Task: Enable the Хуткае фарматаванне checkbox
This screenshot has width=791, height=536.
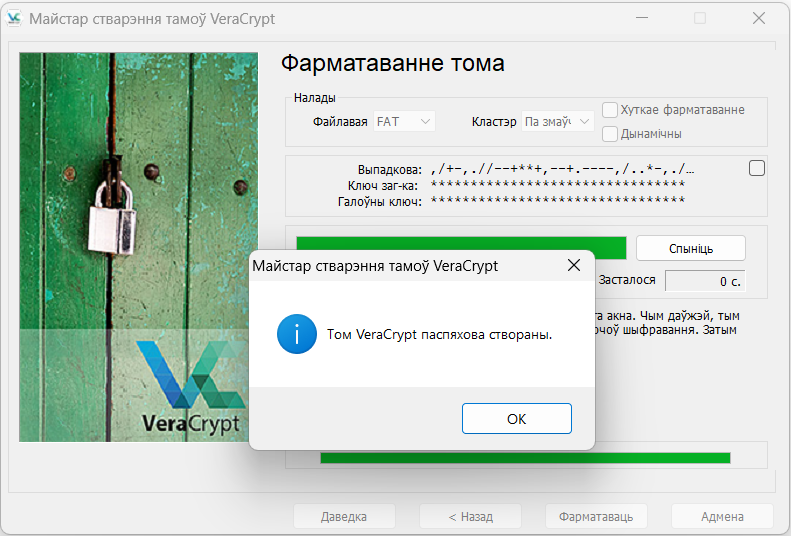Action: pyautogui.click(x=610, y=109)
